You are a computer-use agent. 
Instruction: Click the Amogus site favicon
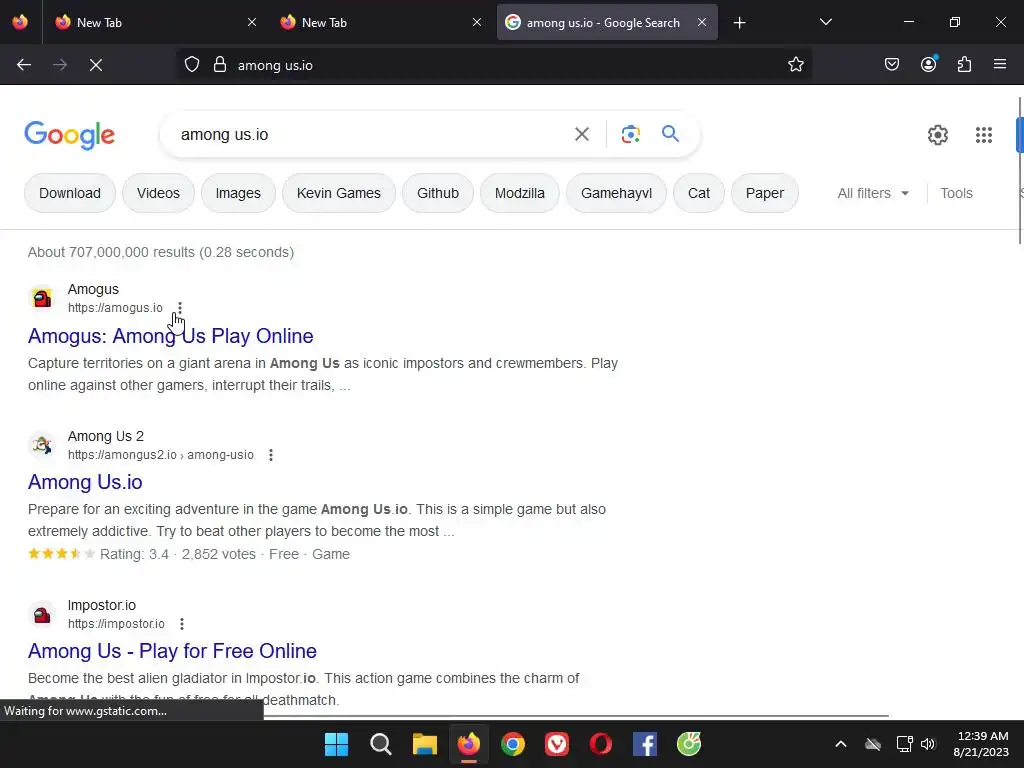(42, 298)
